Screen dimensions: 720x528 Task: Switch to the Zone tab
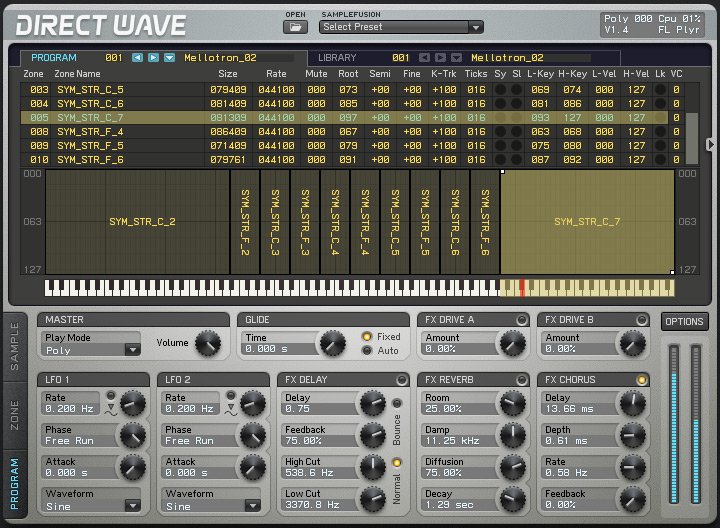[14, 414]
